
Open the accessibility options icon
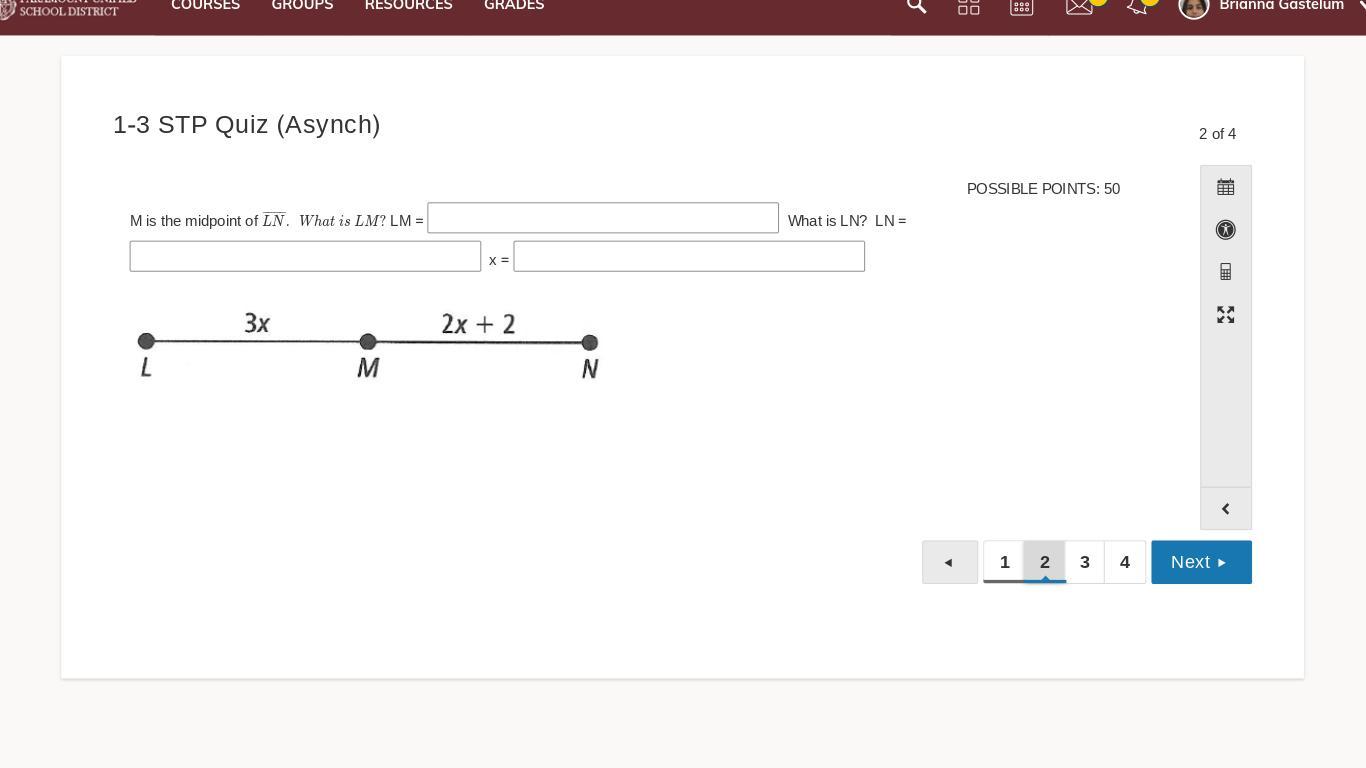tap(1226, 230)
